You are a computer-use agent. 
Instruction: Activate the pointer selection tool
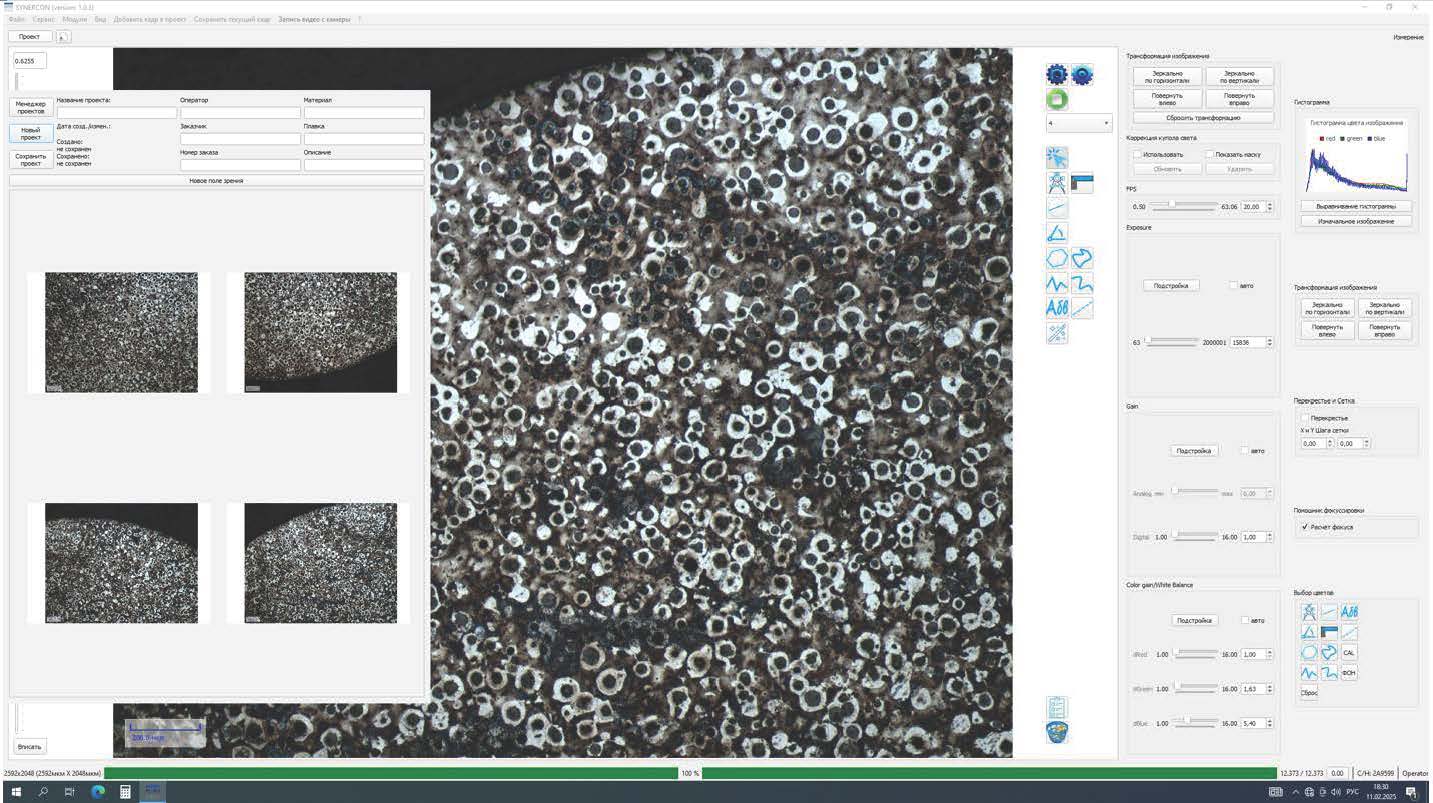click(1057, 158)
